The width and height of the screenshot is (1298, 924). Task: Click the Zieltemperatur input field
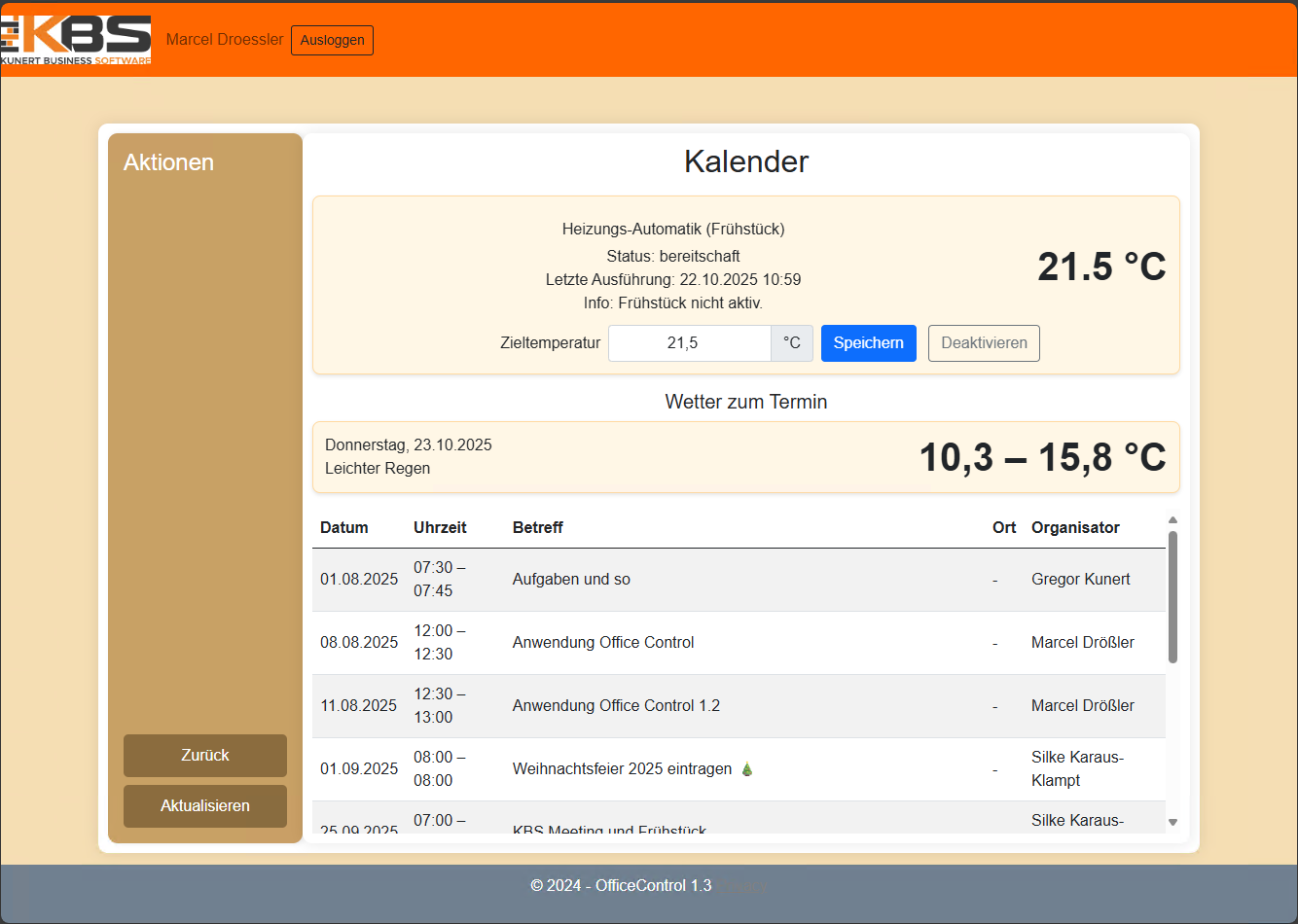(690, 343)
